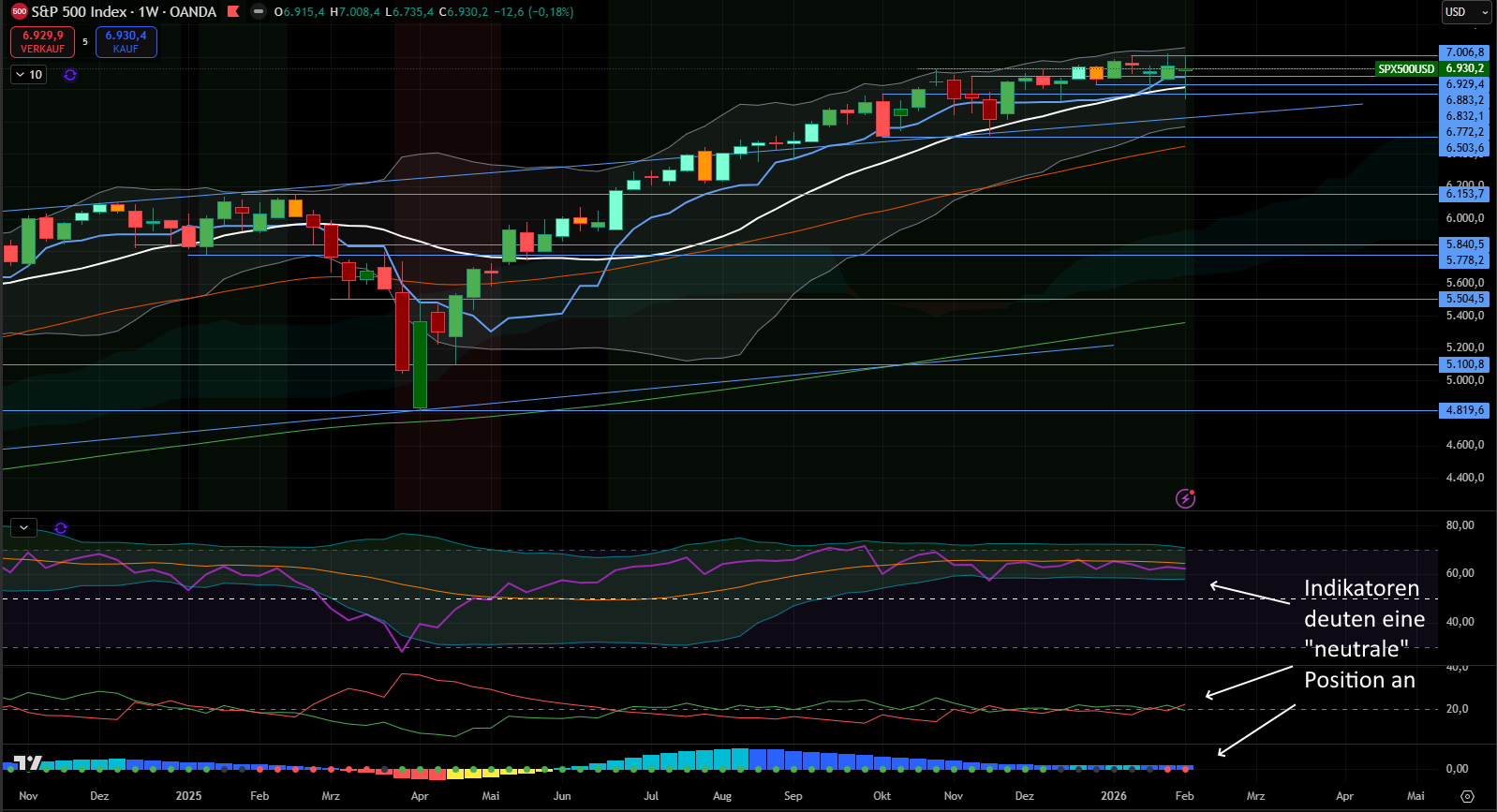Click the 2026 label on the time axis
Viewport: 1497px width, 812px height.
coord(1113,796)
